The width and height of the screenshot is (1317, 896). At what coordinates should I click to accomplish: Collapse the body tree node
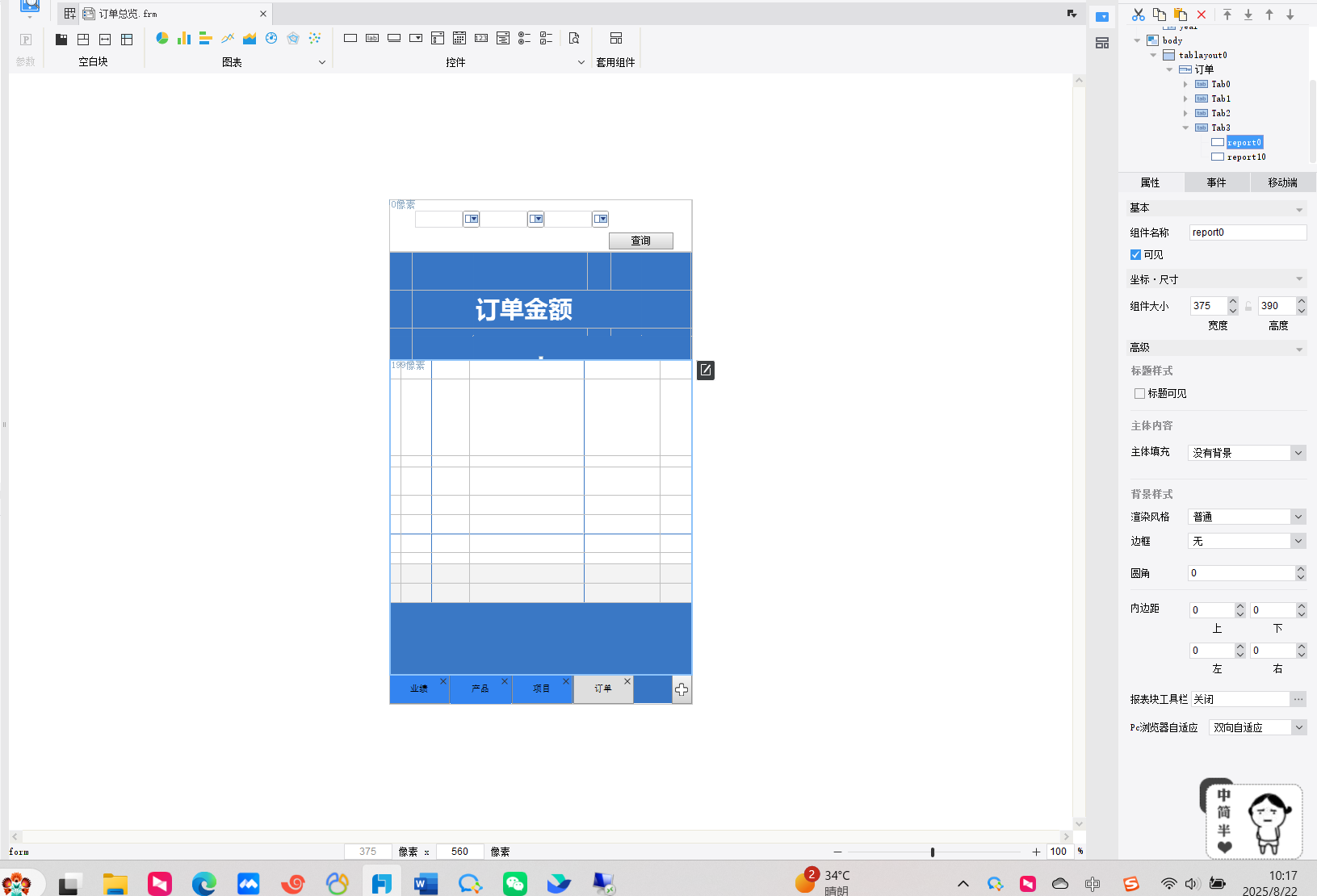(1137, 40)
